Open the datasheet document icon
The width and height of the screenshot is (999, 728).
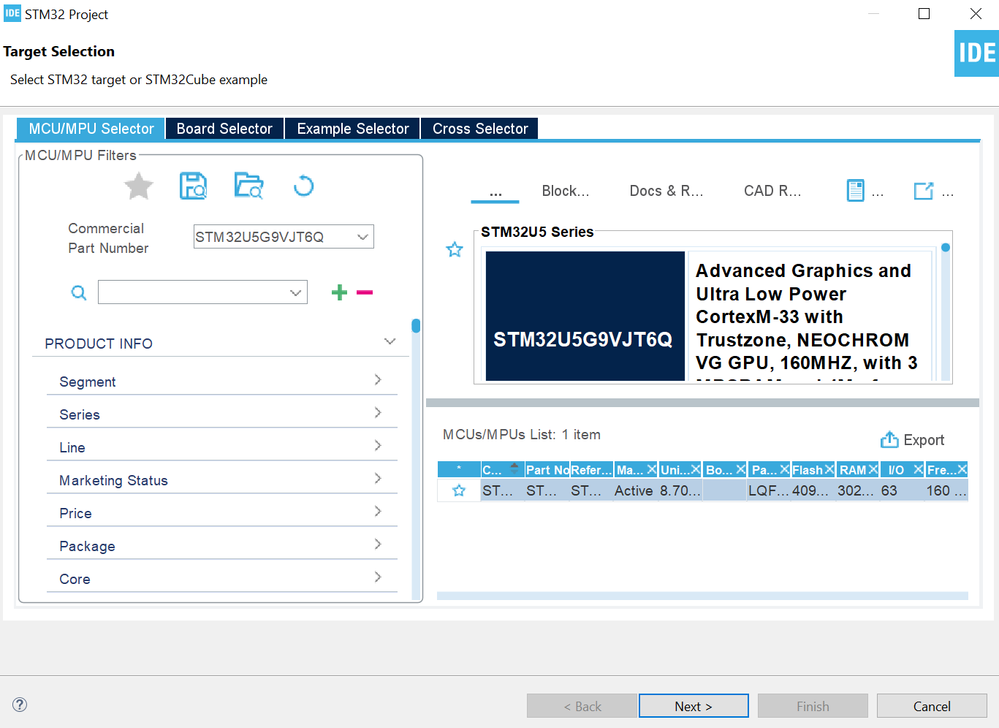click(855, 190)
